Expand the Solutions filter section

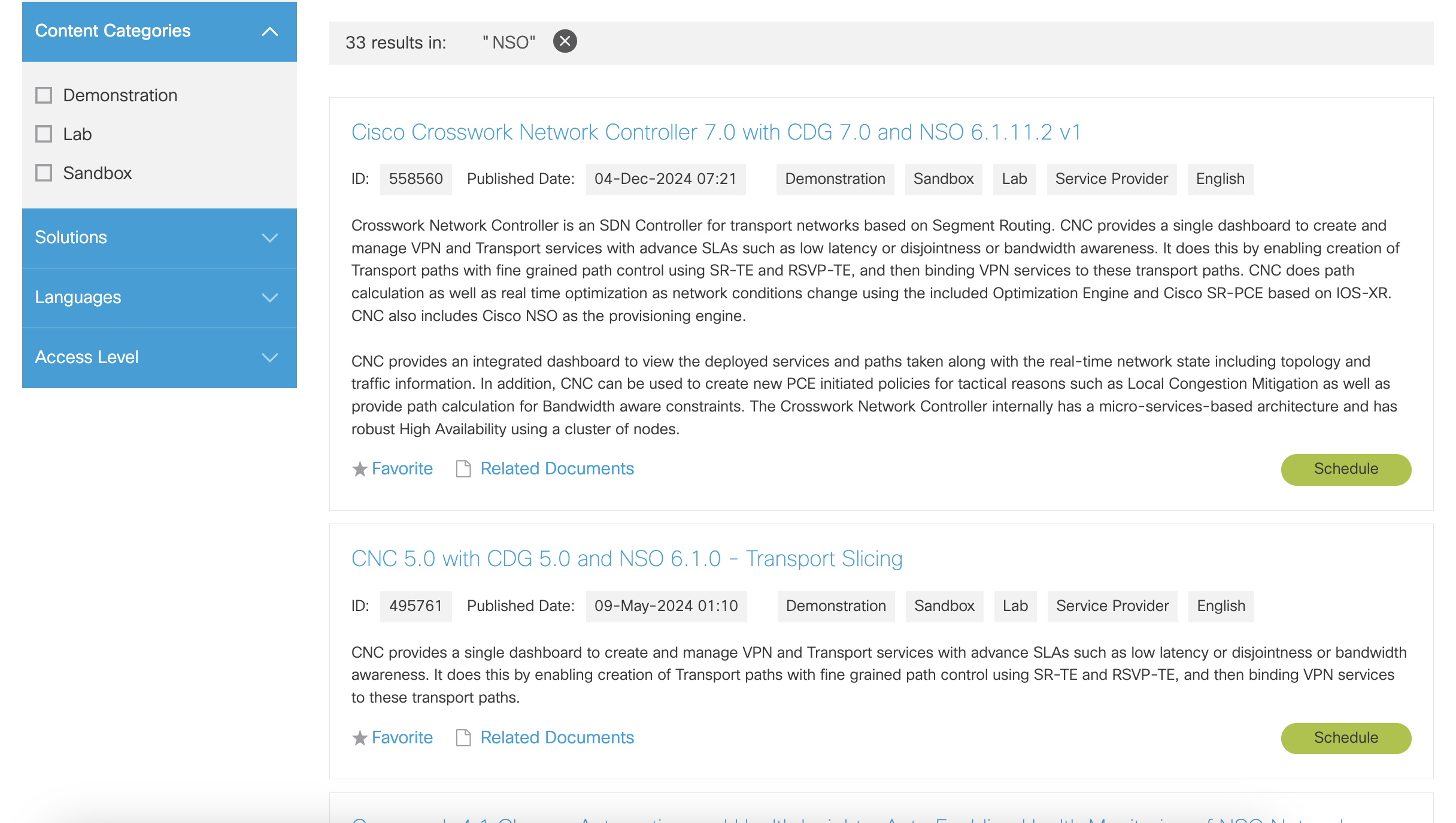[x=270, y=238]
